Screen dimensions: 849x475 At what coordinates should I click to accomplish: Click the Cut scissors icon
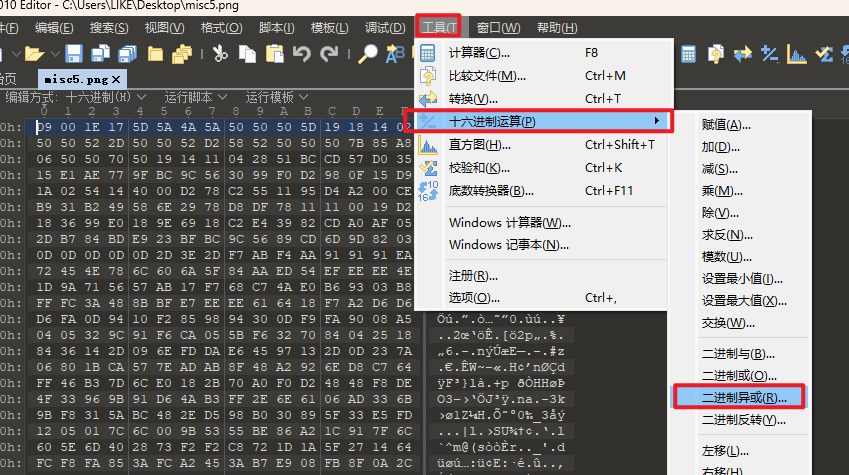point(220,53)
